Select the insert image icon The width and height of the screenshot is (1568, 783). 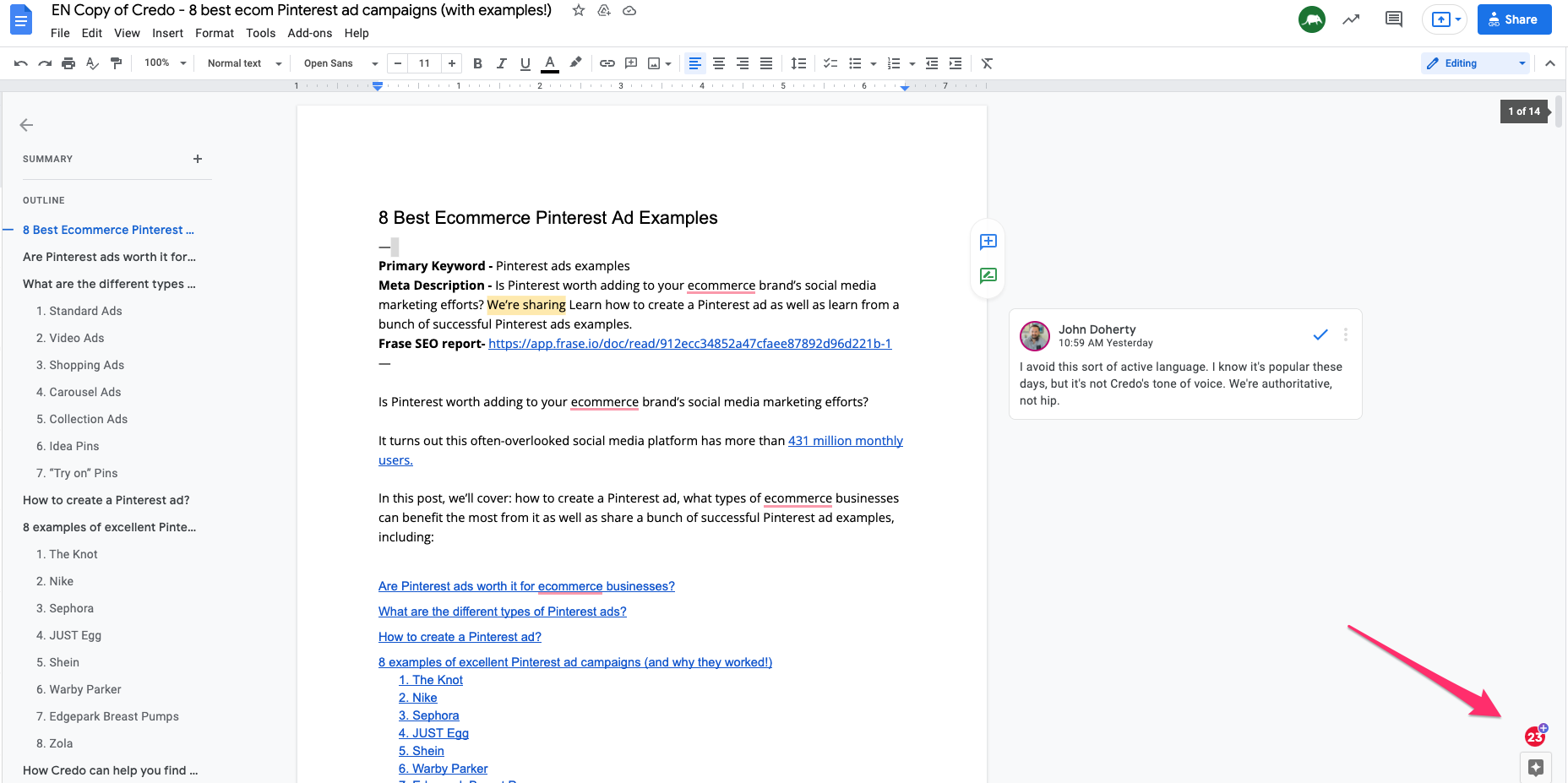click(x=653, y=63)
